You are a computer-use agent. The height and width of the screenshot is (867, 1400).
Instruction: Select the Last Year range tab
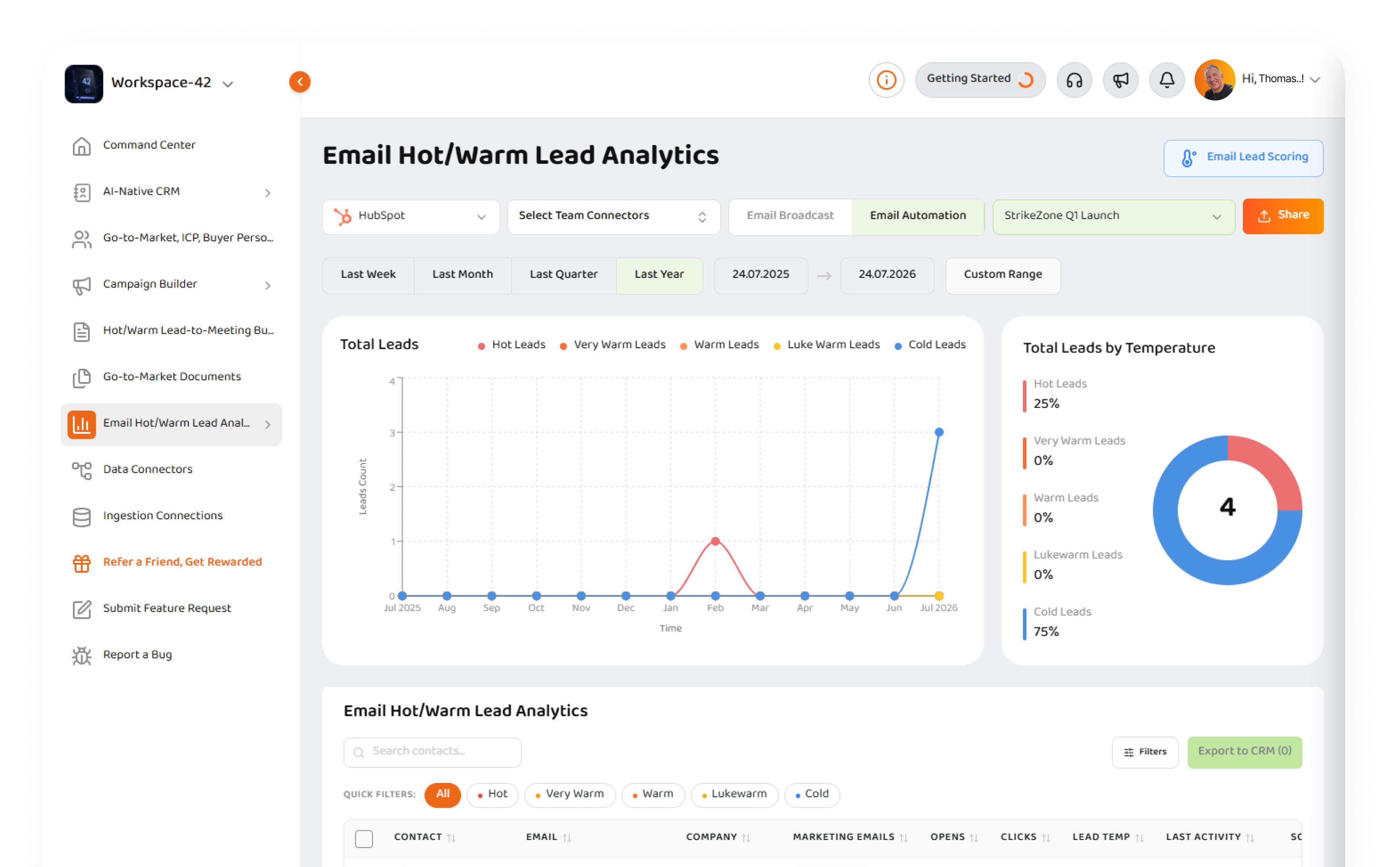659,276
